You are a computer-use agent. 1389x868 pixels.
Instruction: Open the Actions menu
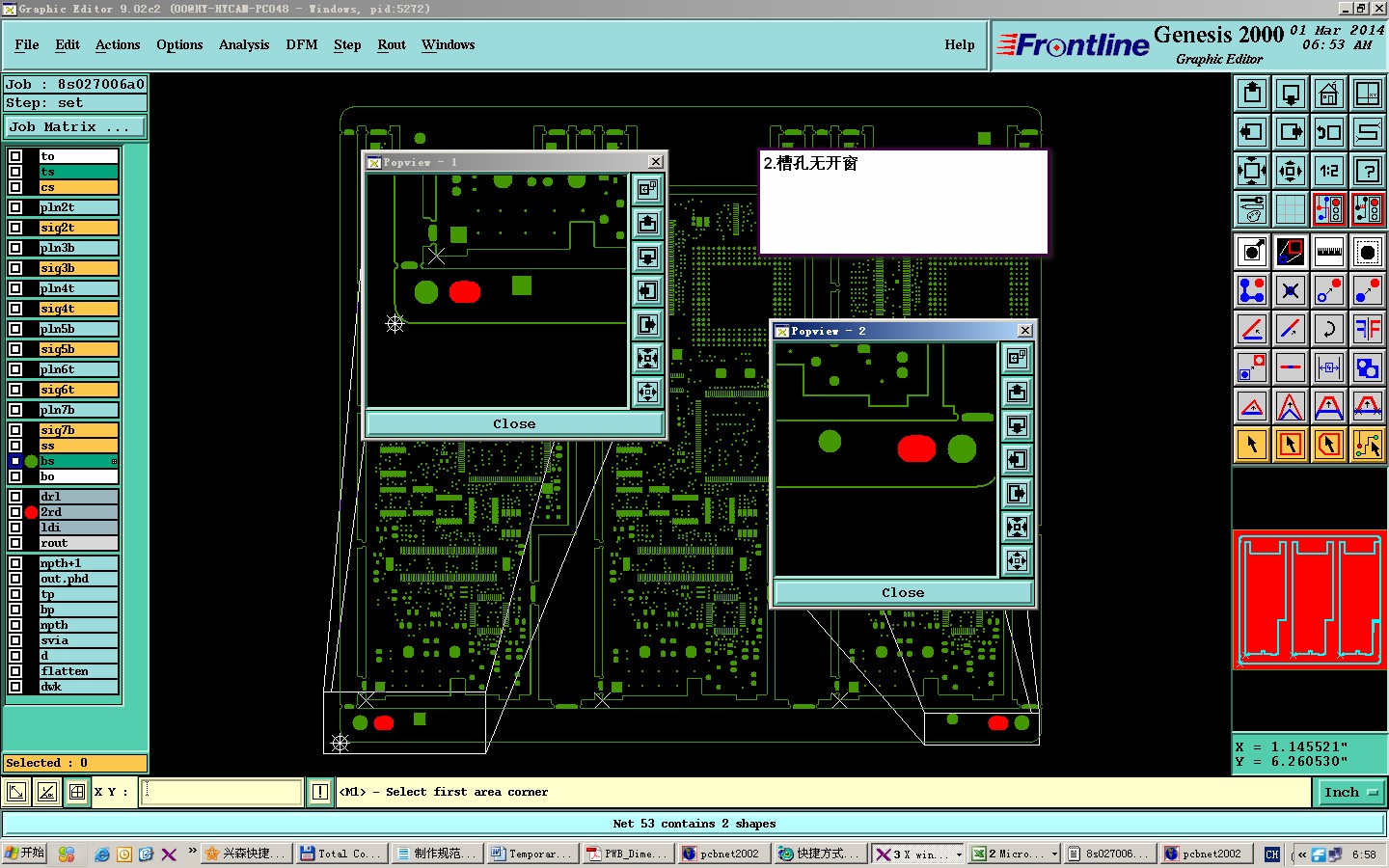[118, 44]
